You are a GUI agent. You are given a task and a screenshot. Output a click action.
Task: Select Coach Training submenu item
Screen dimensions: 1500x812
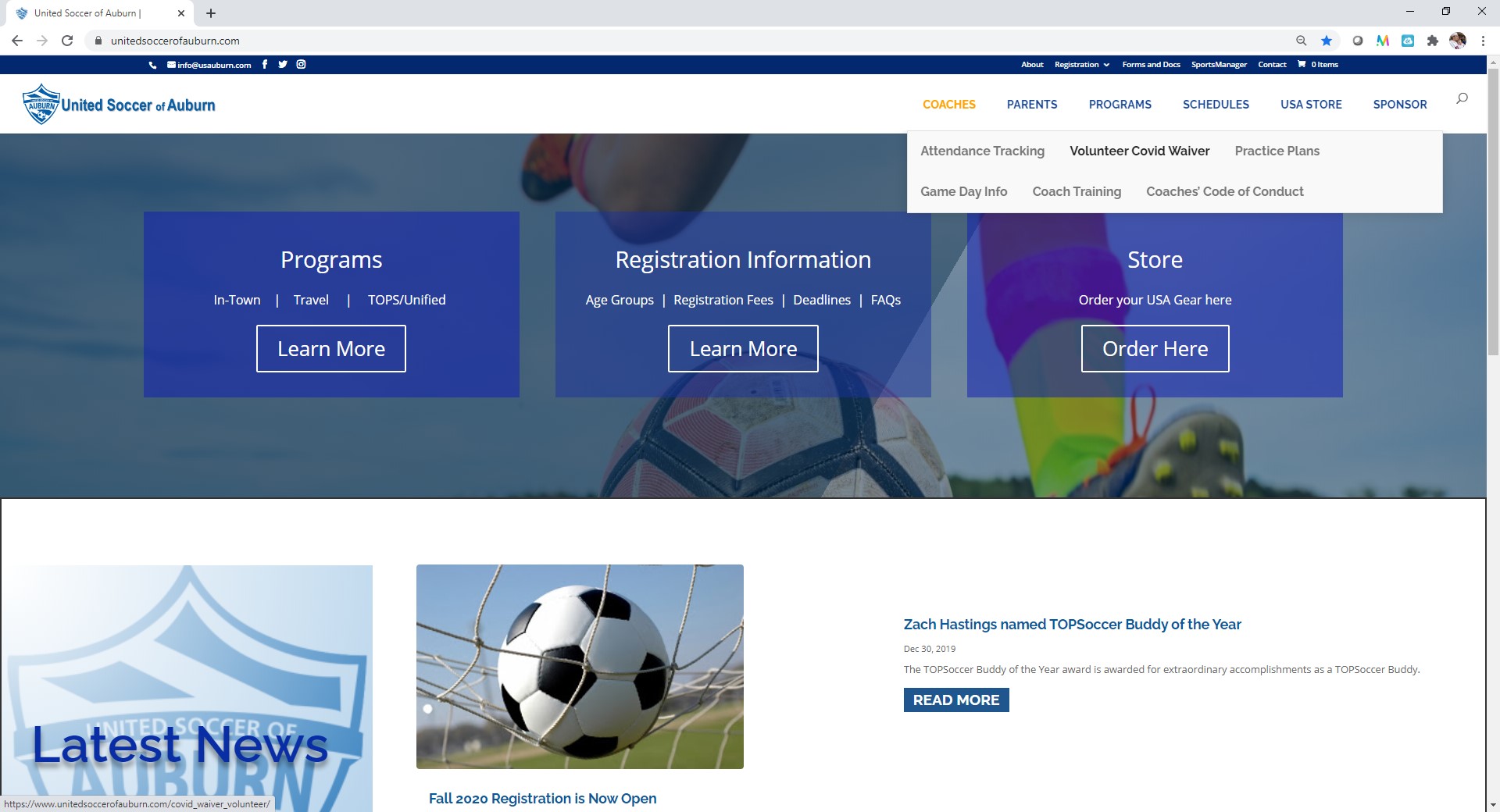click(x=1077, y=191)
